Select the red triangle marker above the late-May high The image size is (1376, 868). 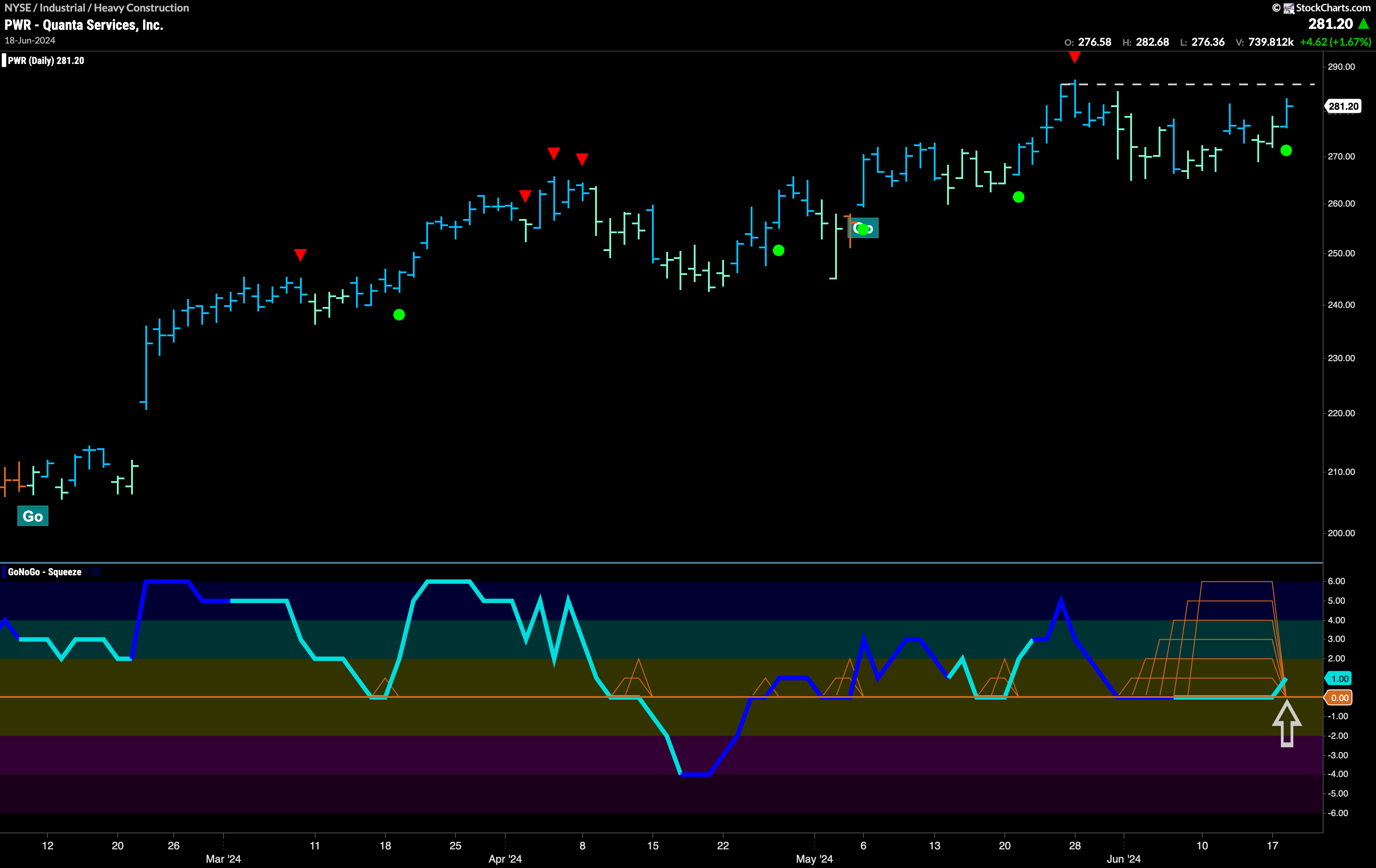1074,57
